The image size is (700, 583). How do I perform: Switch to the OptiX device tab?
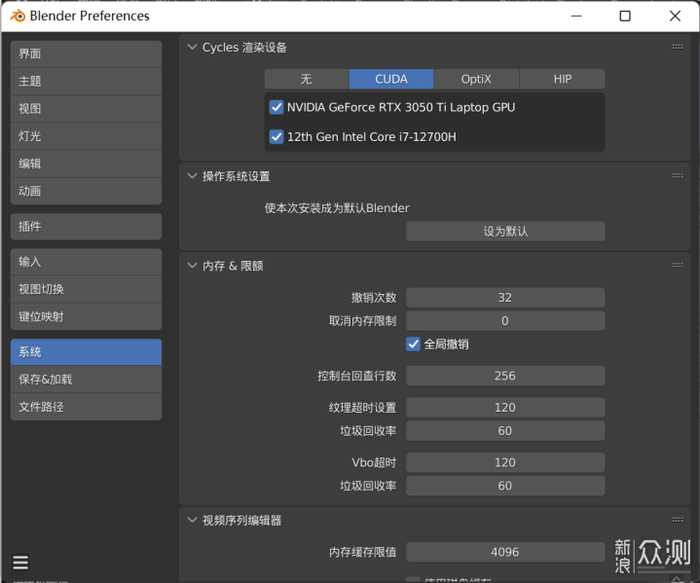[477, 79]
